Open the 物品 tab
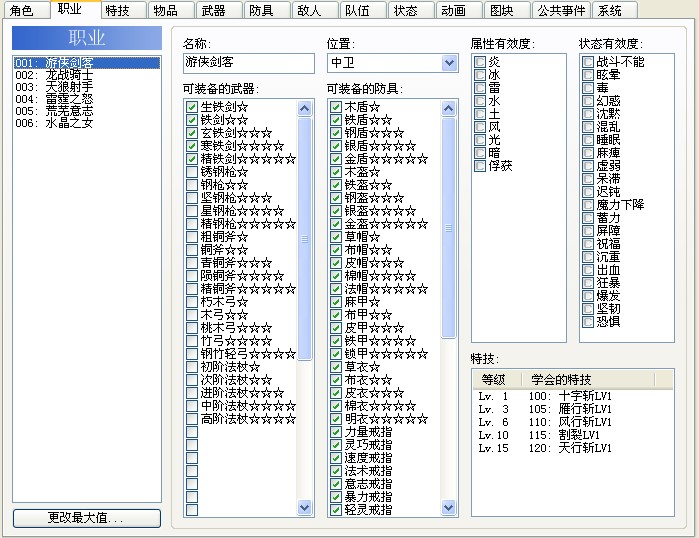The width and height of the screenshot is (699, 538). [171, 10]
